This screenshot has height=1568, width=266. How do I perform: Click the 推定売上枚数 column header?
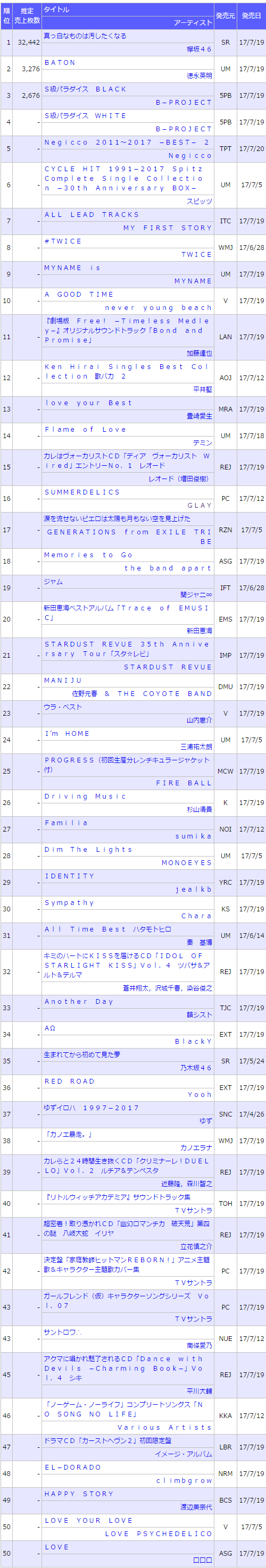point(27,15)
